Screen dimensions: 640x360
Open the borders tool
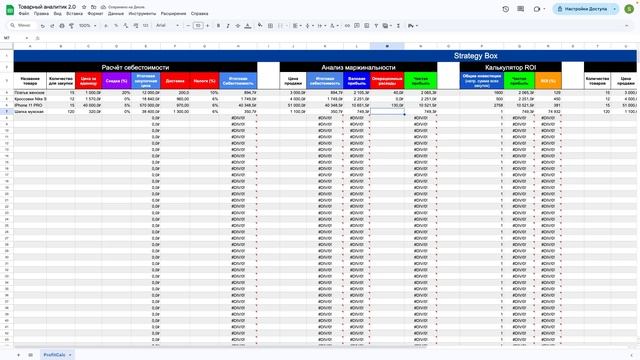coord(270,26)
